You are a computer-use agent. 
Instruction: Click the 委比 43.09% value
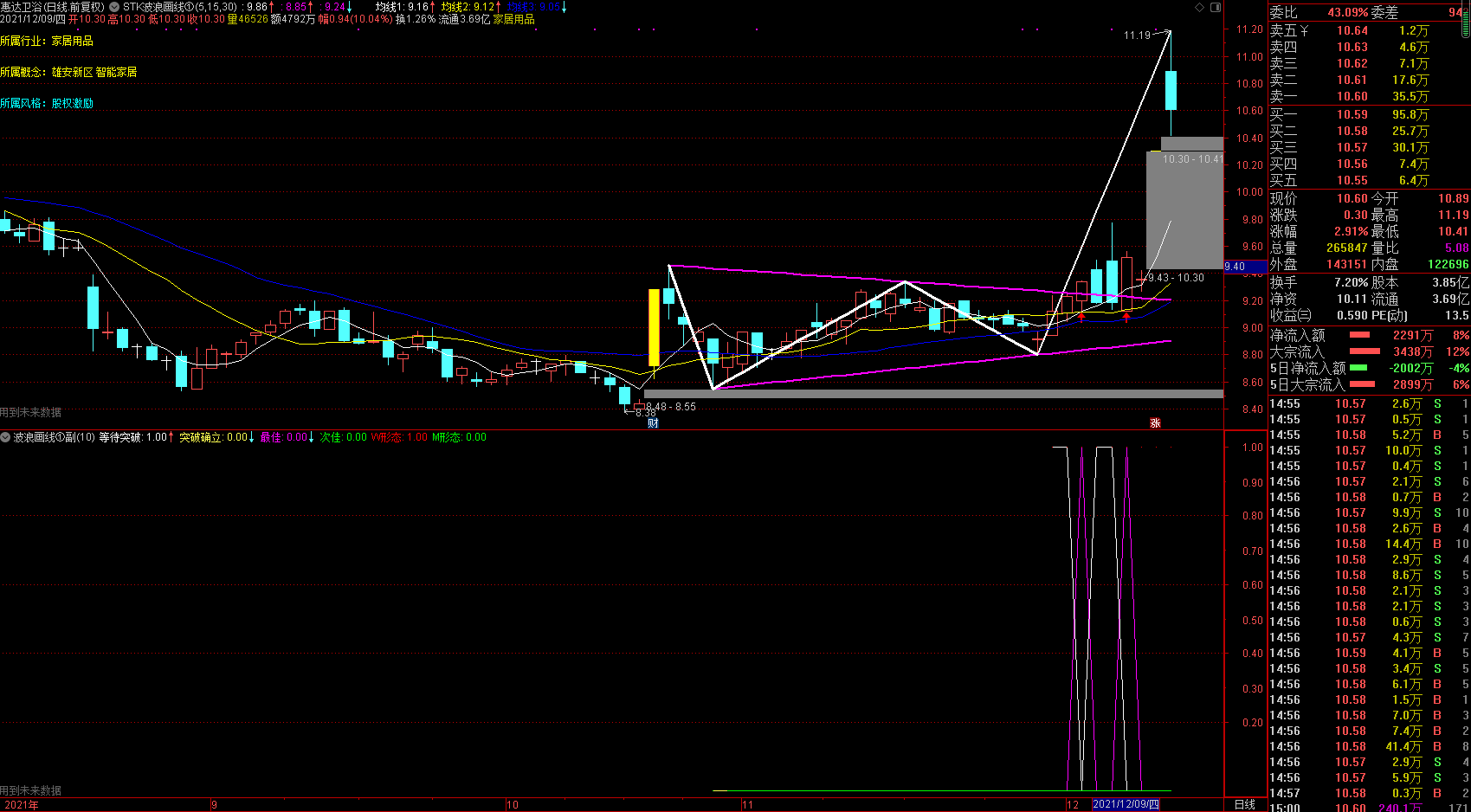(1347, 13)
